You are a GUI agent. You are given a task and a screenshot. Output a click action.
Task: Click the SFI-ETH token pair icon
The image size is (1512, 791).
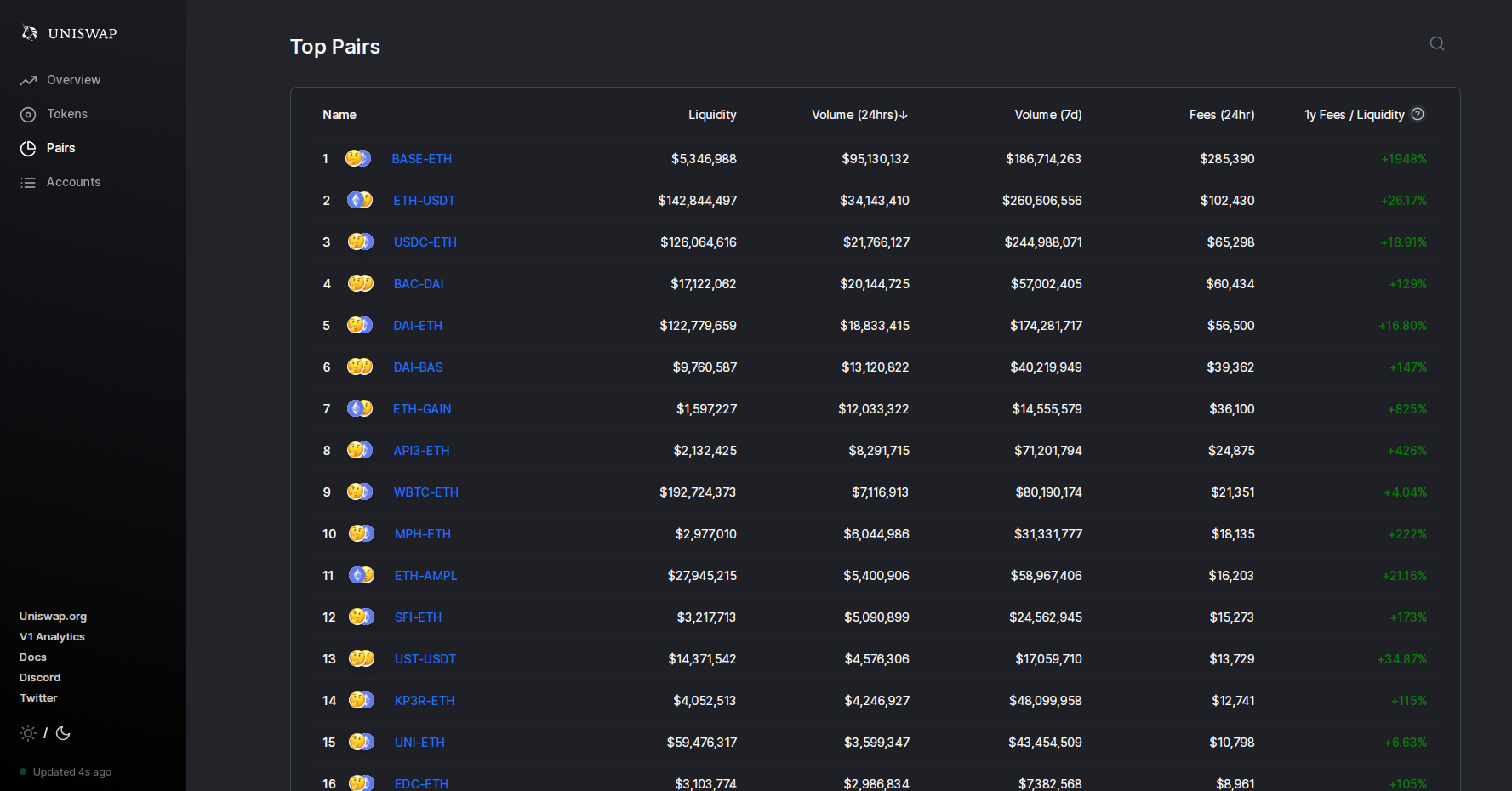coord(362,617)
